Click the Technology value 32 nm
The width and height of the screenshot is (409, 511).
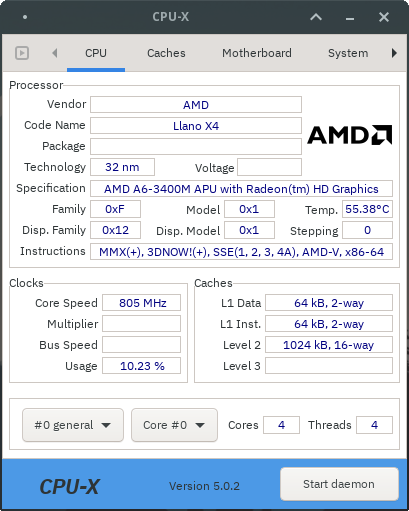(x=122, y=167)
